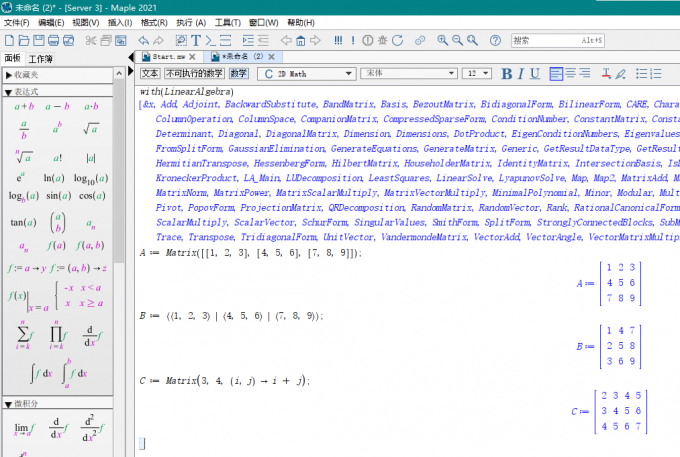Save the worksheet with the floppy icon
Viewport: 680px width, 457px height.
39,40
